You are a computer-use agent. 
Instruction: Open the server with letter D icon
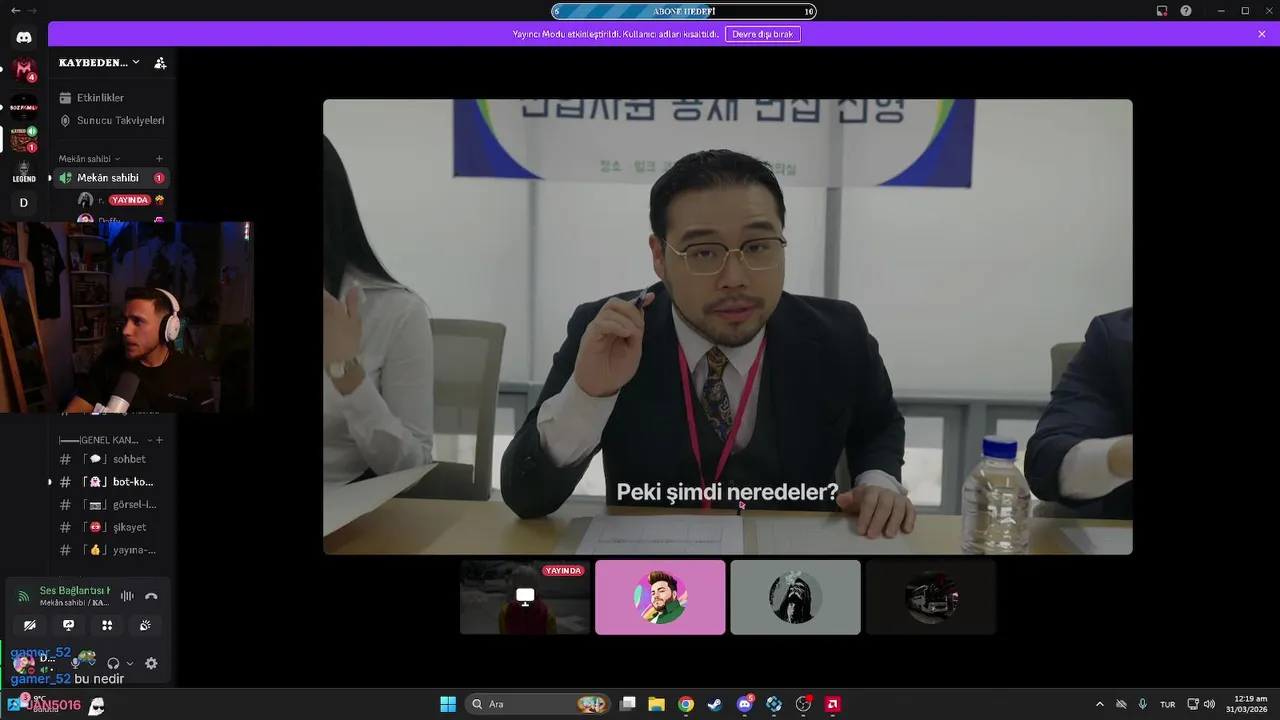click(24, 203)
